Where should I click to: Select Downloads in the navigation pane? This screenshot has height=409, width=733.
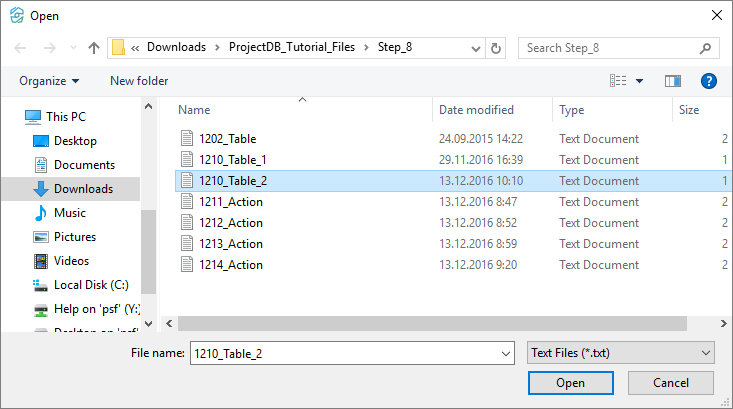click(82, 189)
